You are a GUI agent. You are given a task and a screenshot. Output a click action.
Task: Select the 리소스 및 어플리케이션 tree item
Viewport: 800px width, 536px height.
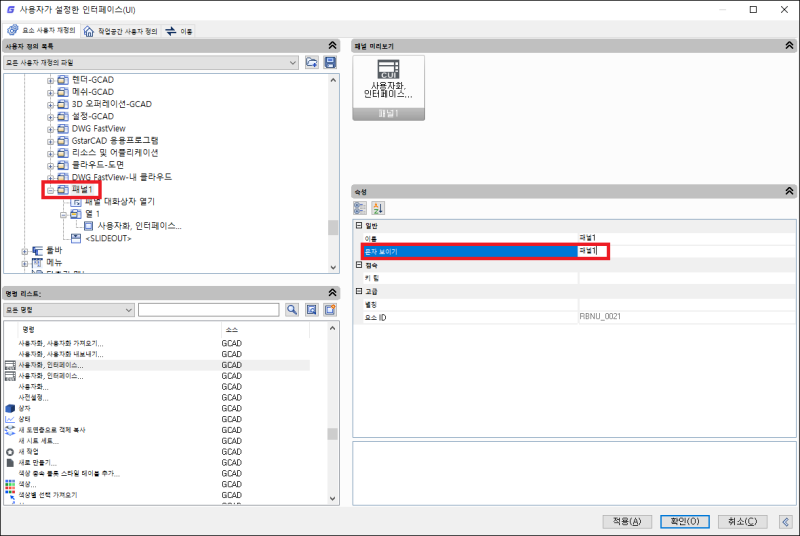click(x=115, y=152)
